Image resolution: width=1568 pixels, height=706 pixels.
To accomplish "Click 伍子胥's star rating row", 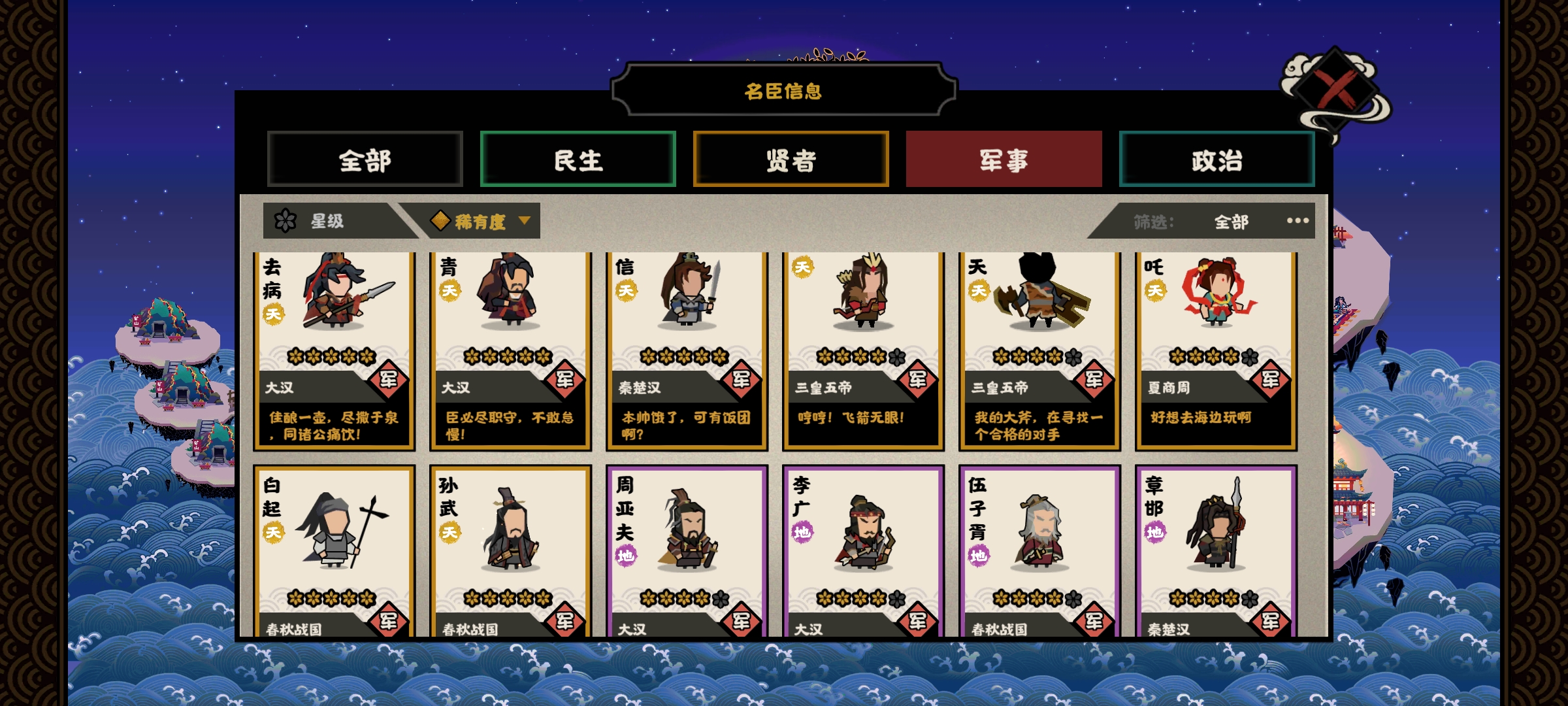I will 1037,598.
